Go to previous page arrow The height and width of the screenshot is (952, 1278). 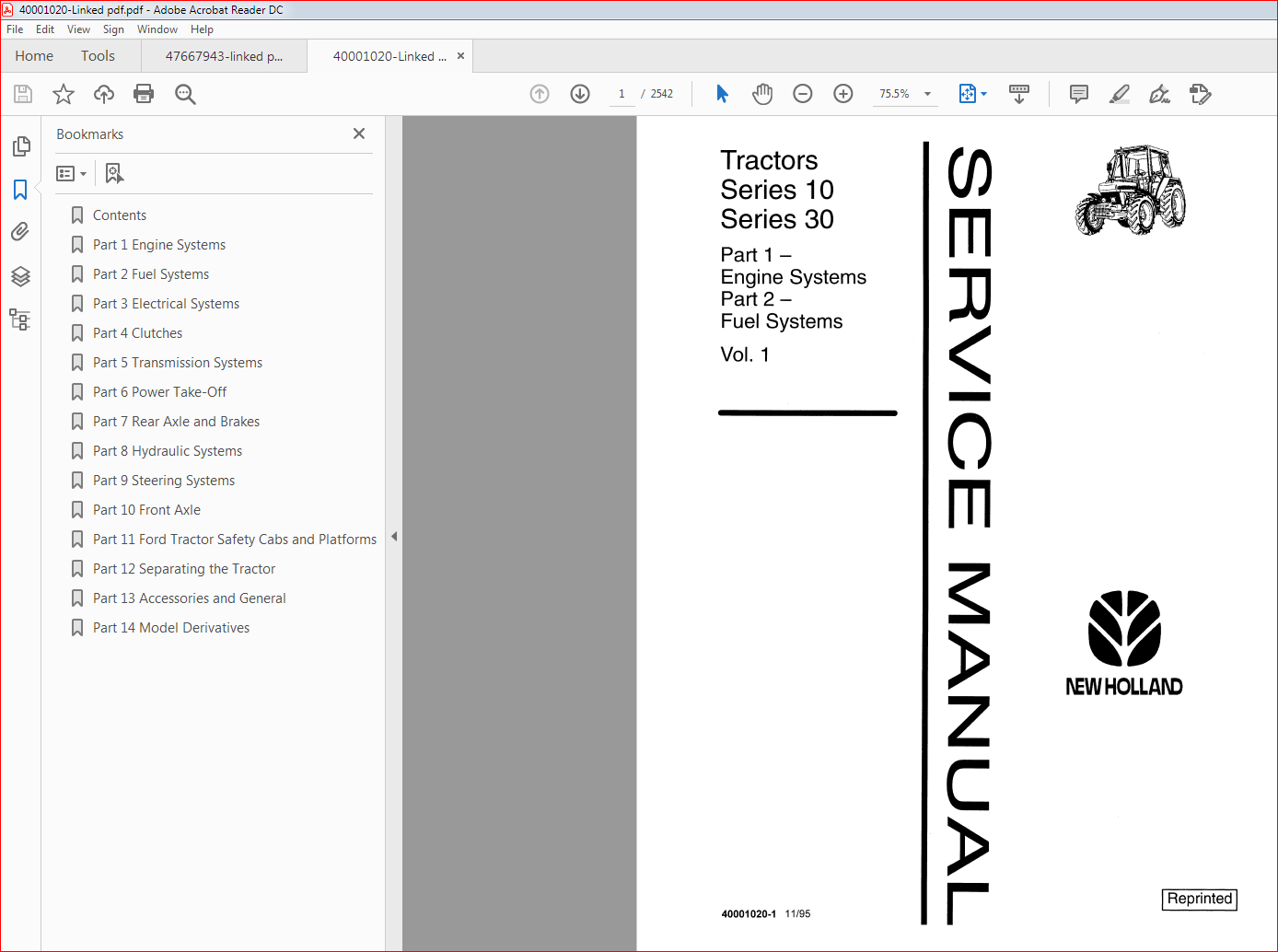click(540, 94)
